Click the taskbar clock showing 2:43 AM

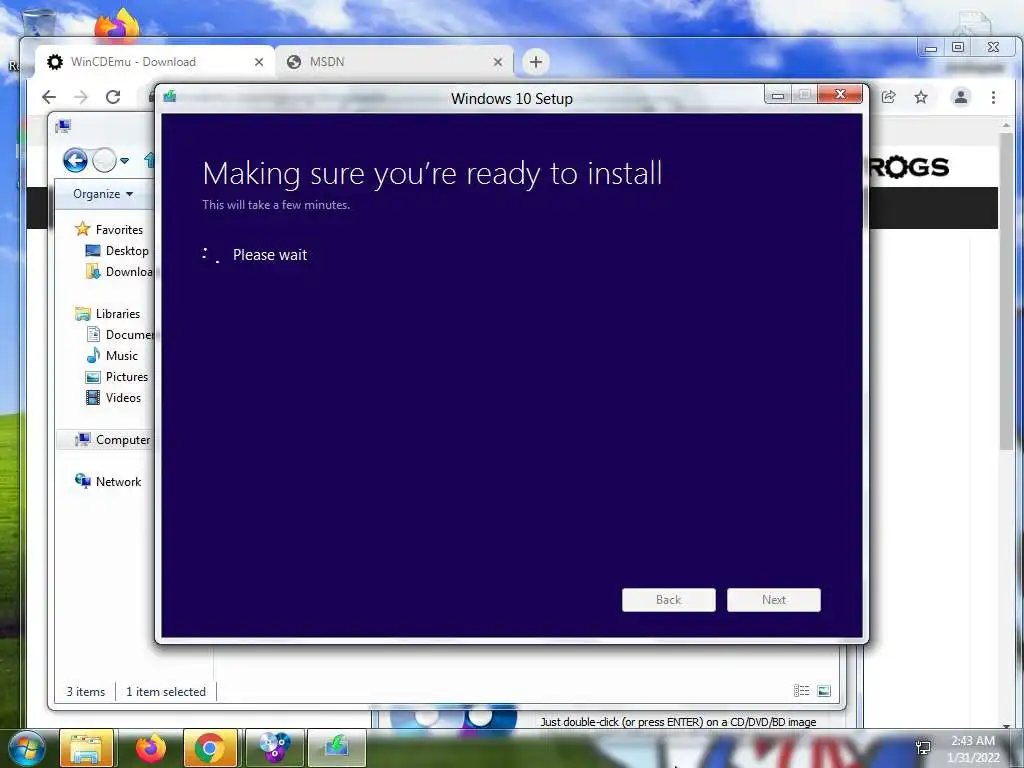click(x=973, y=749)
